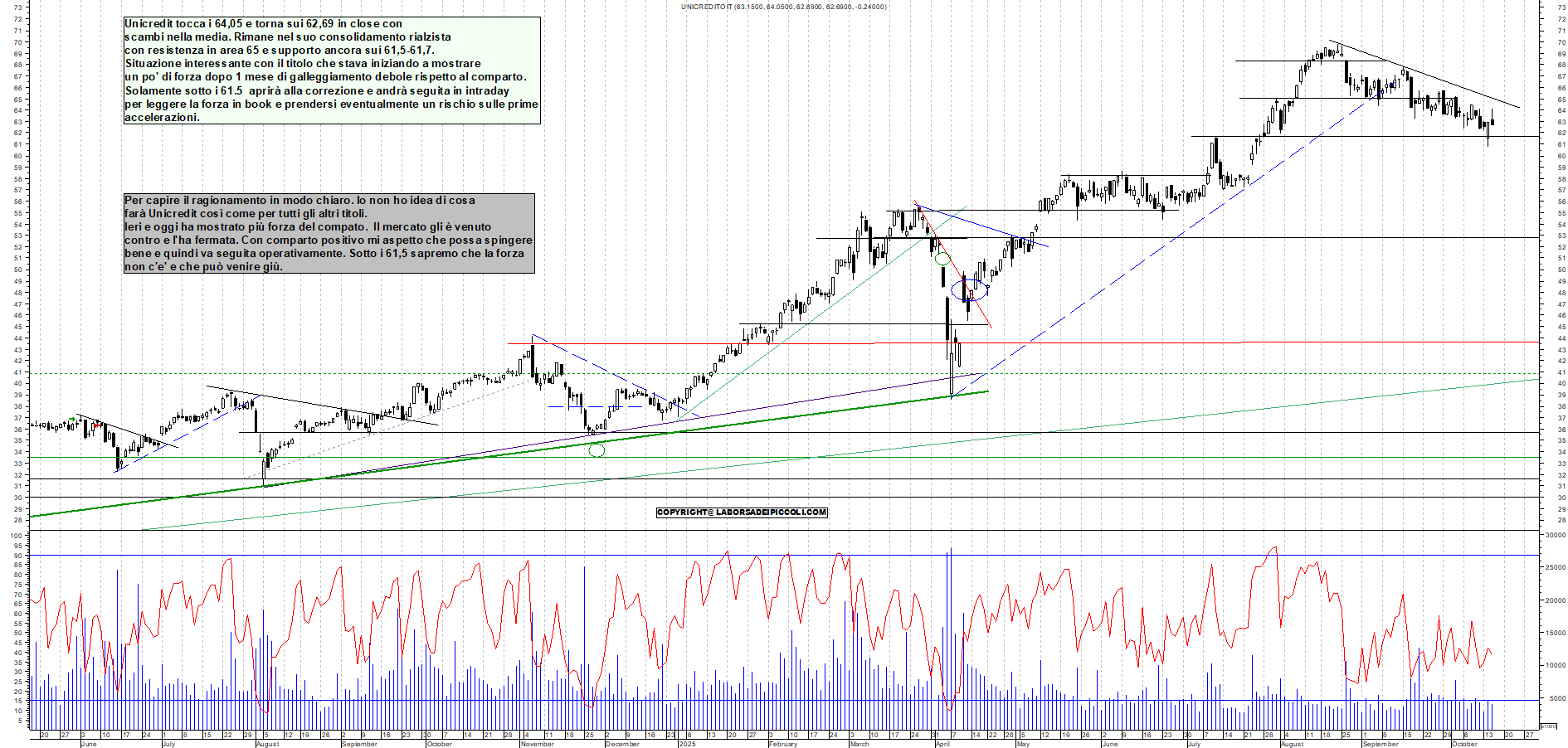Click the 30000 volume axis label
The height and width of the screenshot is (748, 1568).
1555,536
